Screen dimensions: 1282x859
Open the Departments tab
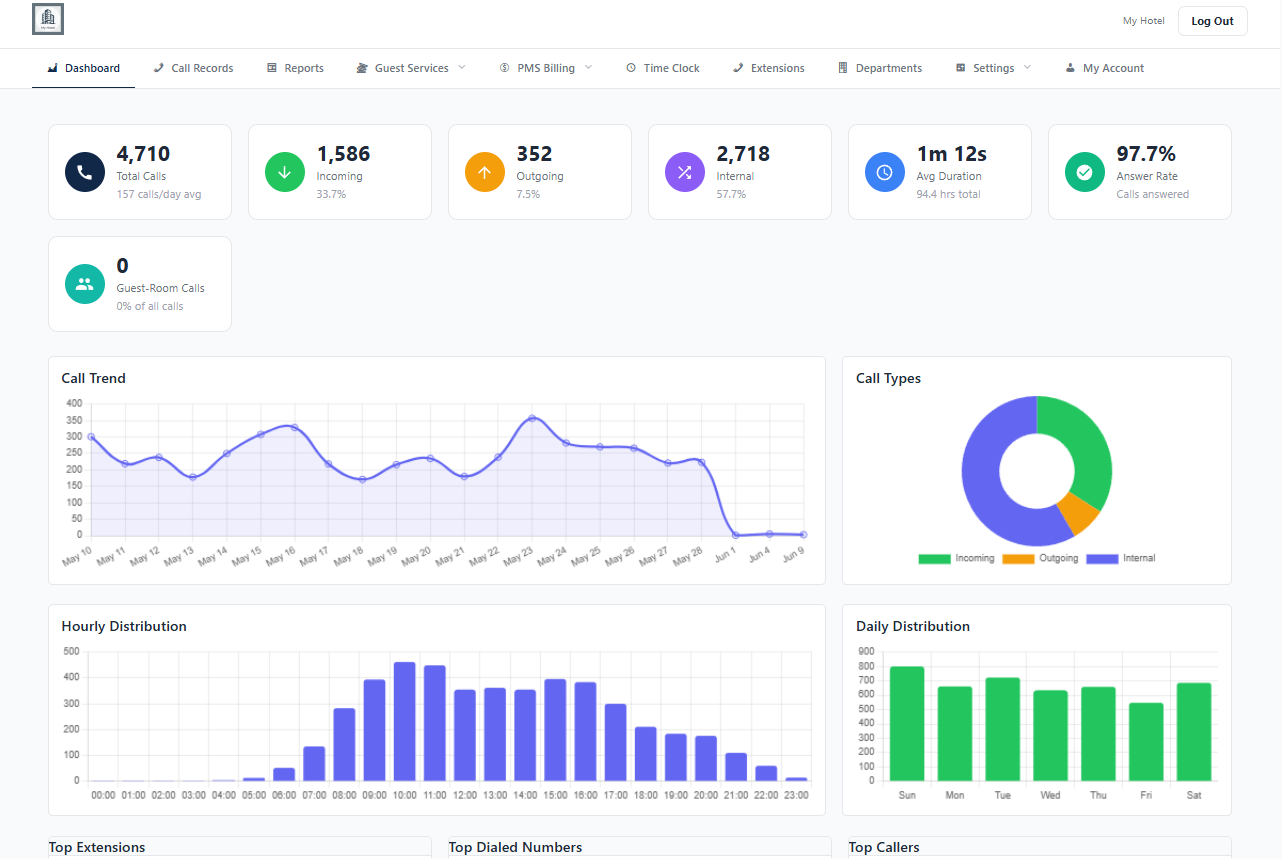880,68
